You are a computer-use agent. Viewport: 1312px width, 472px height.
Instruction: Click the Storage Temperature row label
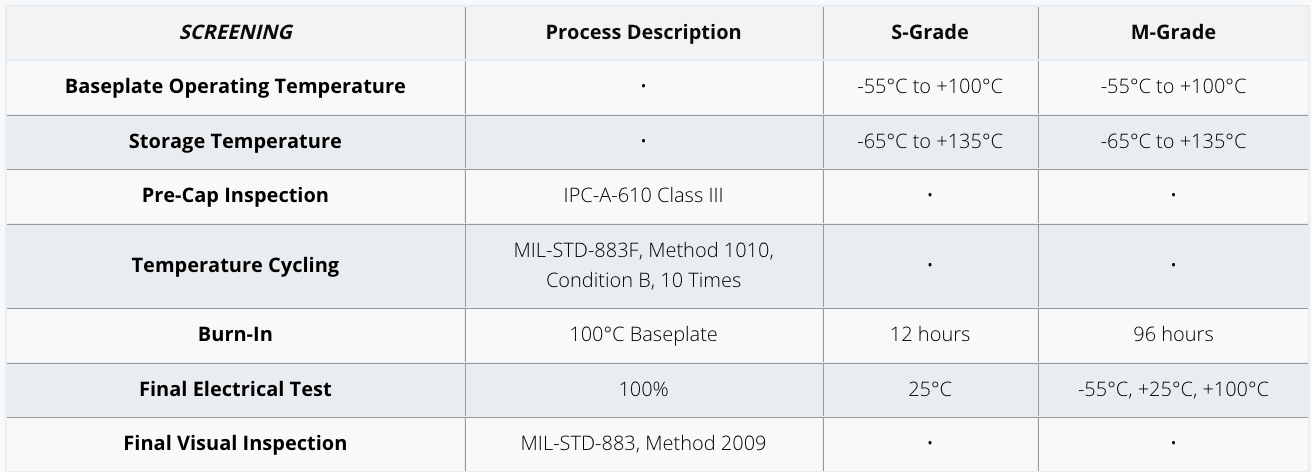tap(235, 141)
